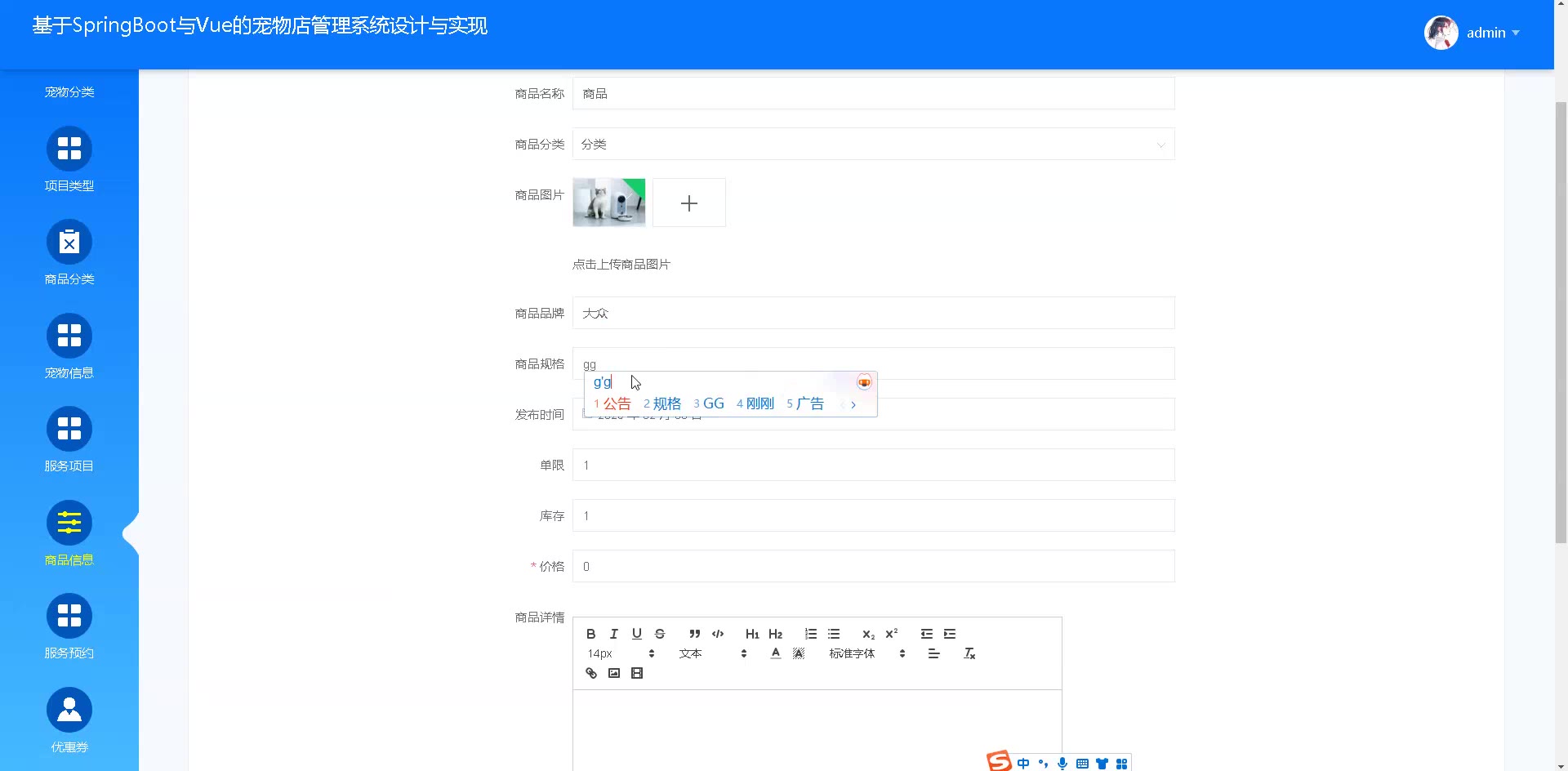Open the text background color picker
The width and height of the screenshot is (1568, 771).
799,653
